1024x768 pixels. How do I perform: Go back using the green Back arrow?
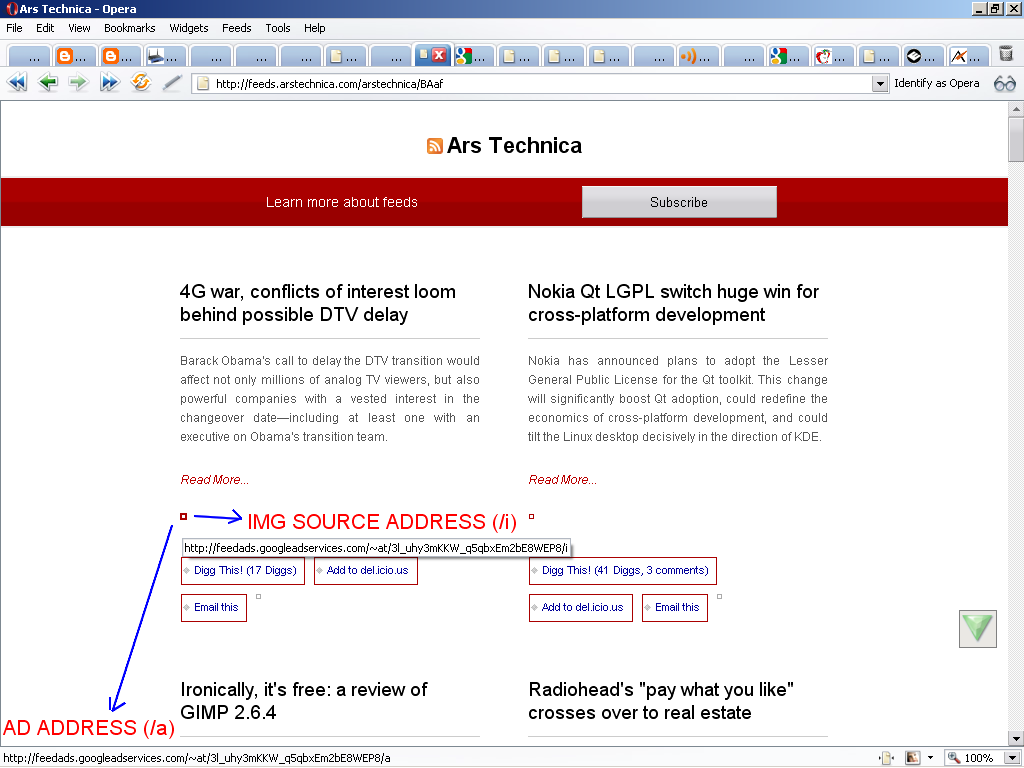point(47,84)
